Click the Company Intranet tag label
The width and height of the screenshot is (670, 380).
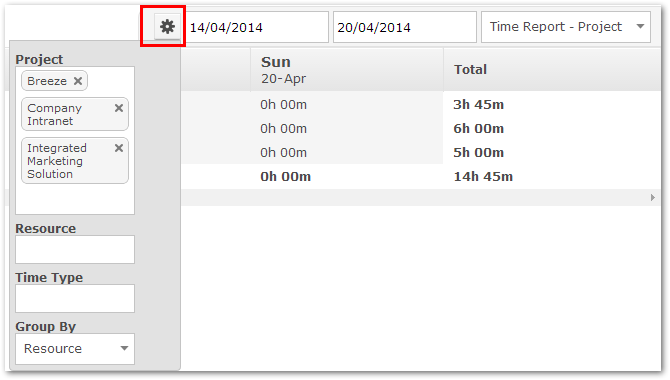[54, 115]
